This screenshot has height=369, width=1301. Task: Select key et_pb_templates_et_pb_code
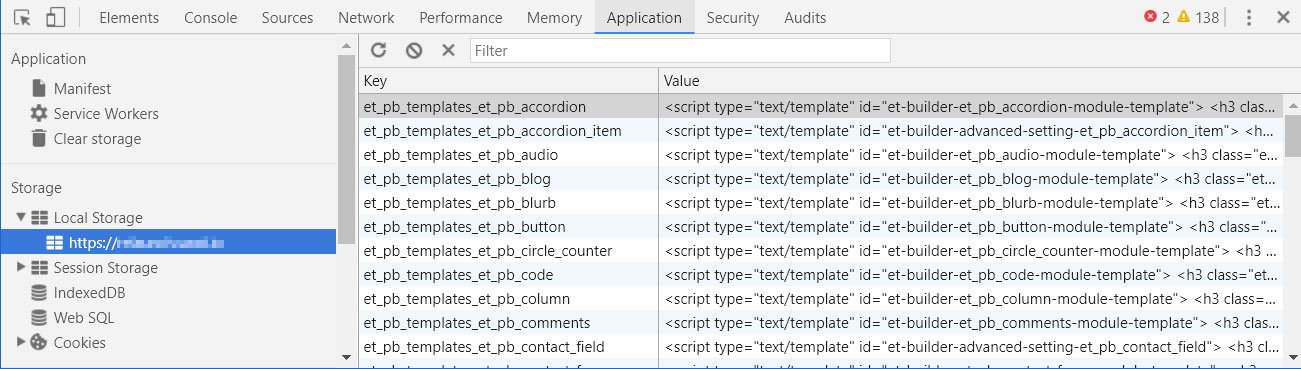459,274
